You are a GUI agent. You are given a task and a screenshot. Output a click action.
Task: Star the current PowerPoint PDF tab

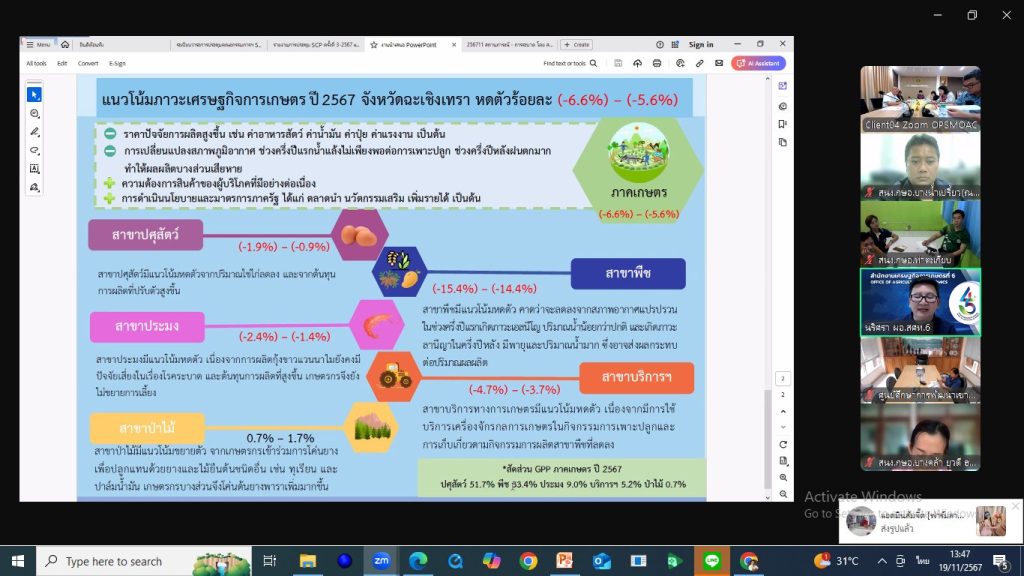point(373,45)
